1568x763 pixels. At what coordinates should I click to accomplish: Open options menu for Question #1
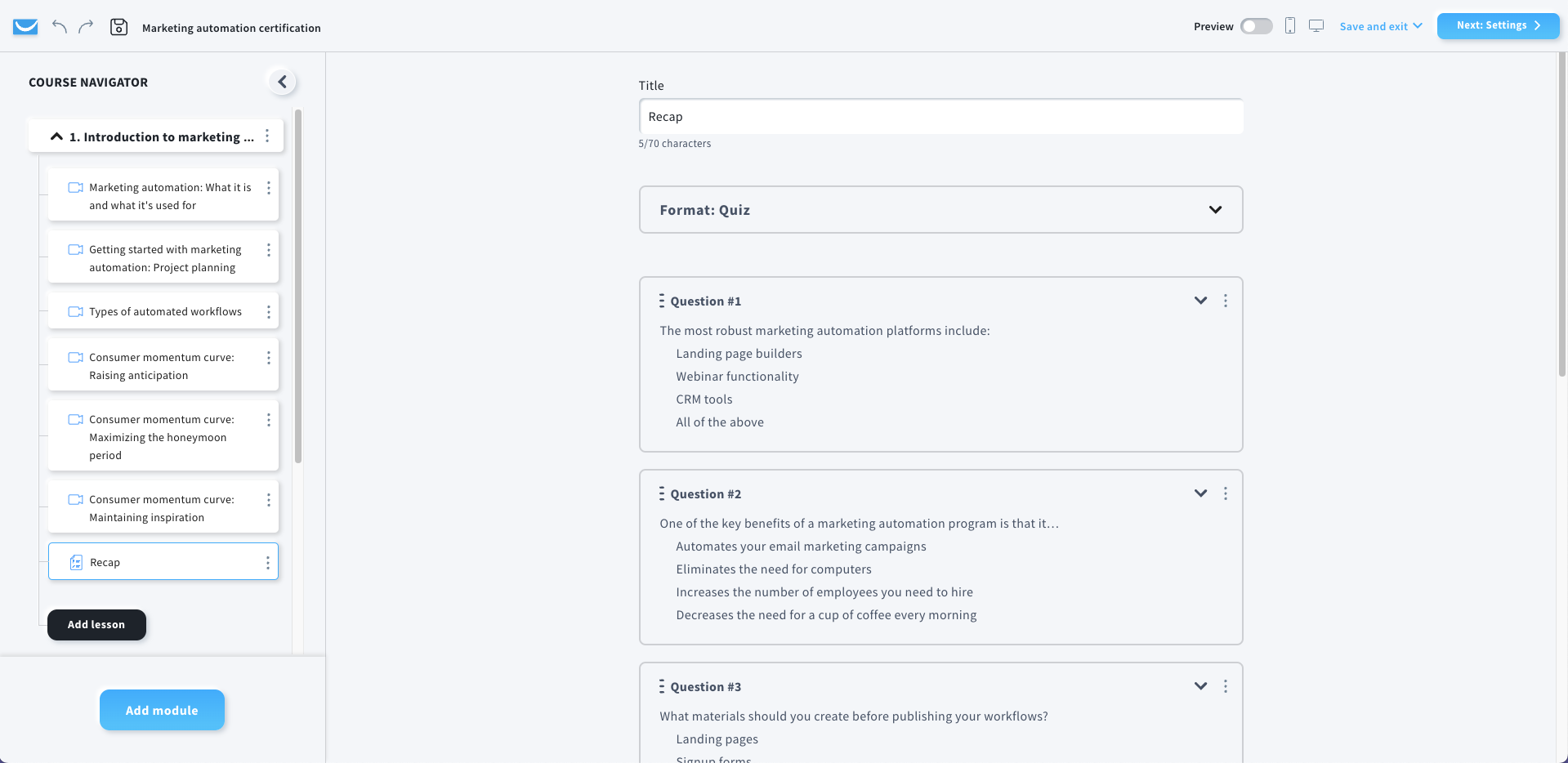click(x=1225, y=301)
